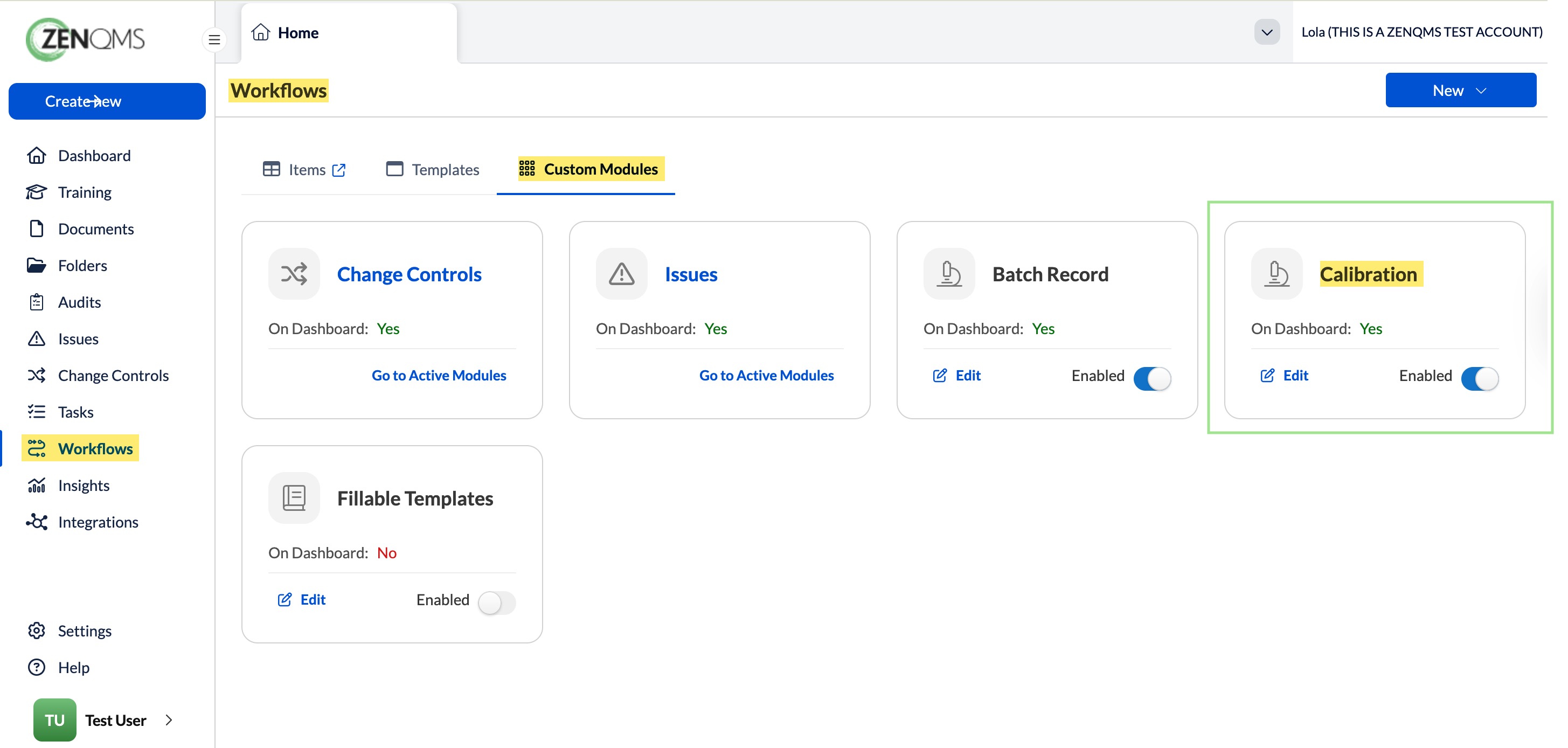Screen dimensions: 1568x748
Task: Disable the Batch Record Enabled toggle
Action: click(1151, 378)
